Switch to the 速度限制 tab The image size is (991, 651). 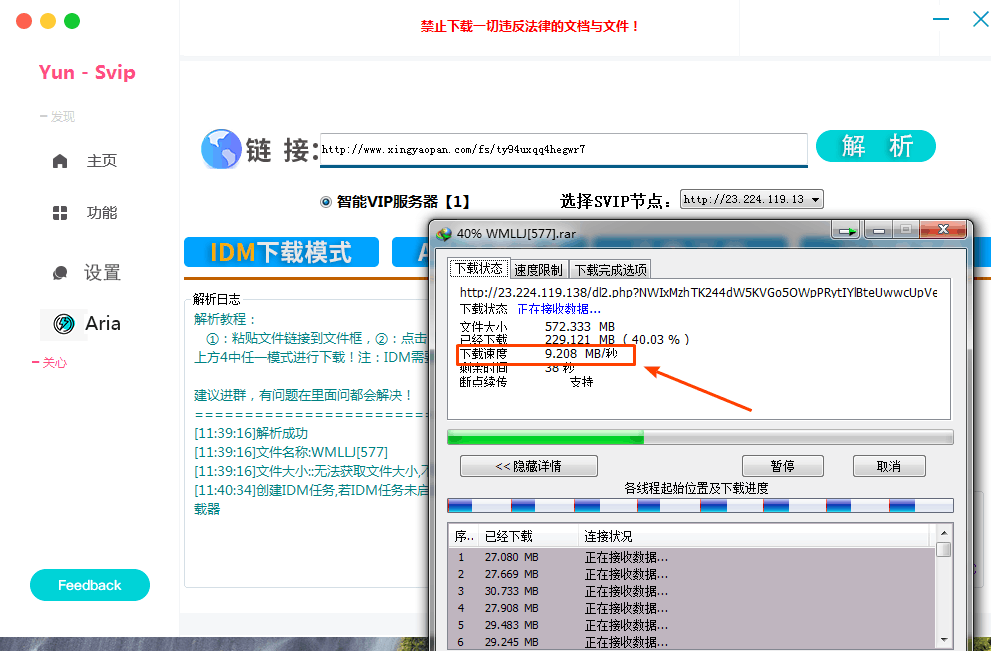coord(538,270)
